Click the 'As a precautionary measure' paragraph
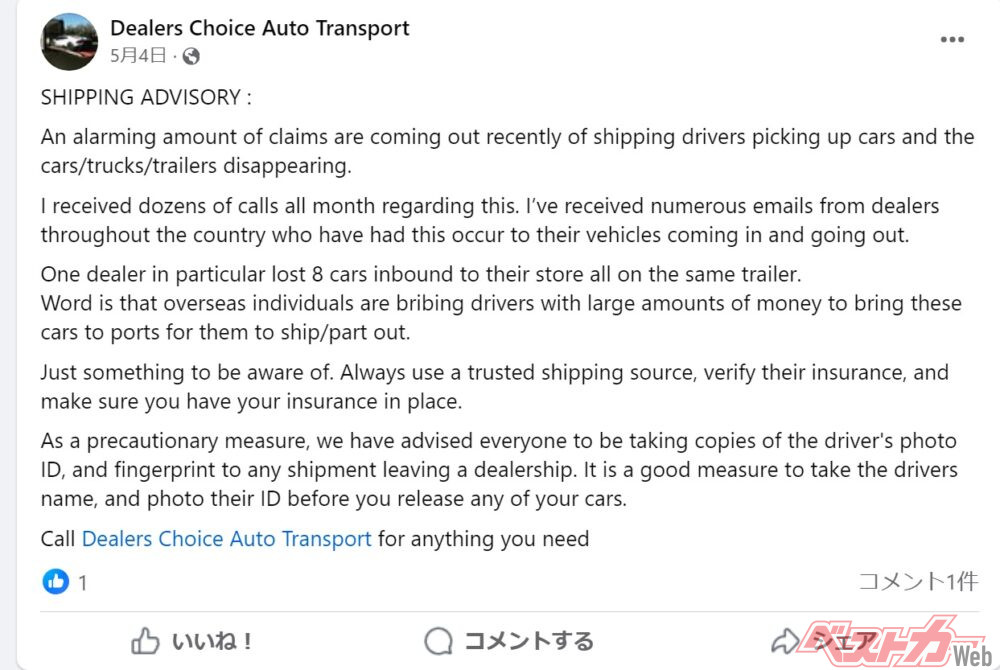The image size is (1000, 670). [498, 469]
